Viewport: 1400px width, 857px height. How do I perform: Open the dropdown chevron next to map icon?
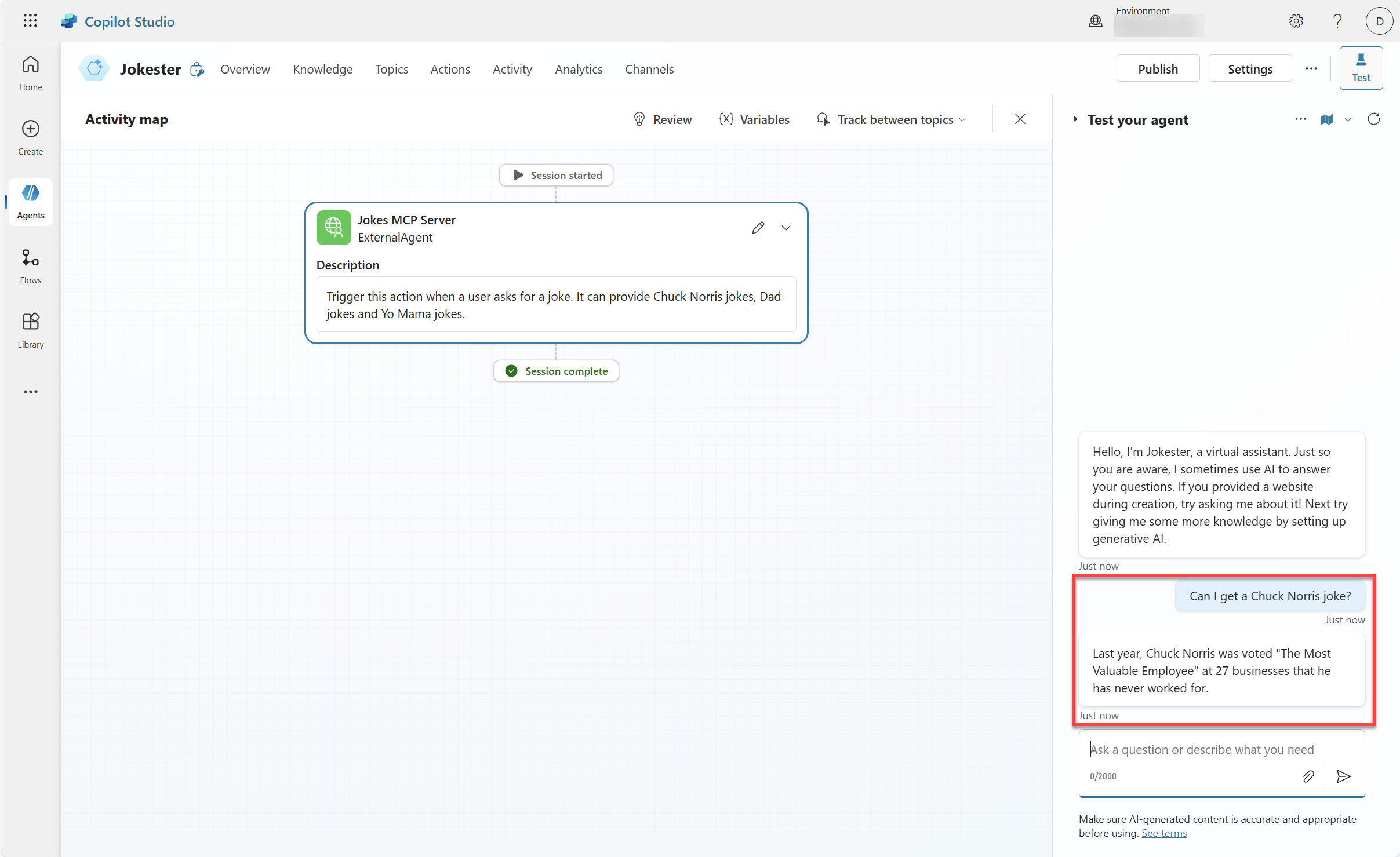coord(1348,120)
